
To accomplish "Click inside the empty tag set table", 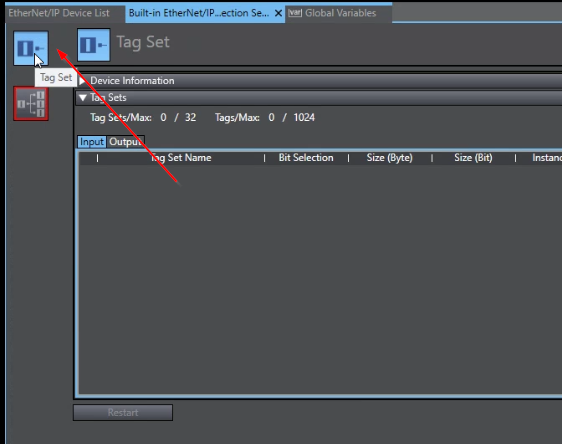I will [x=320, y=280].
